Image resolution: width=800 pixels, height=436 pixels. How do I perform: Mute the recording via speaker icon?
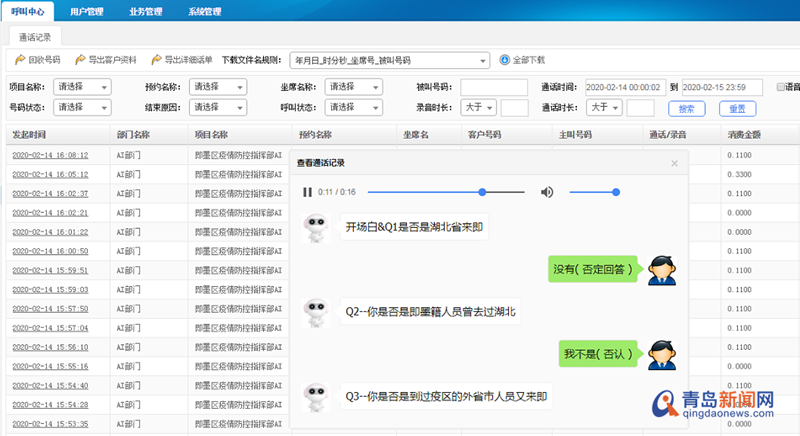tap(547, 192)
